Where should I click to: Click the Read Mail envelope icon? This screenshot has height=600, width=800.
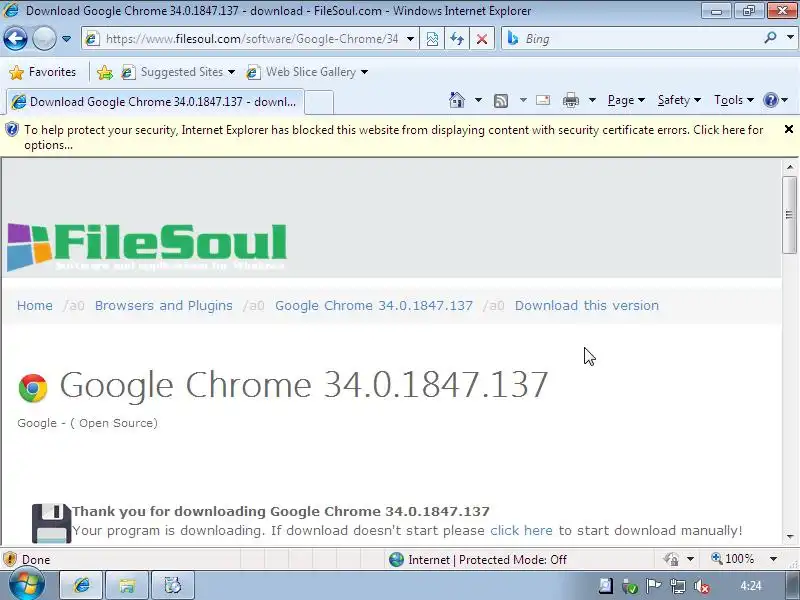(543, 100)
